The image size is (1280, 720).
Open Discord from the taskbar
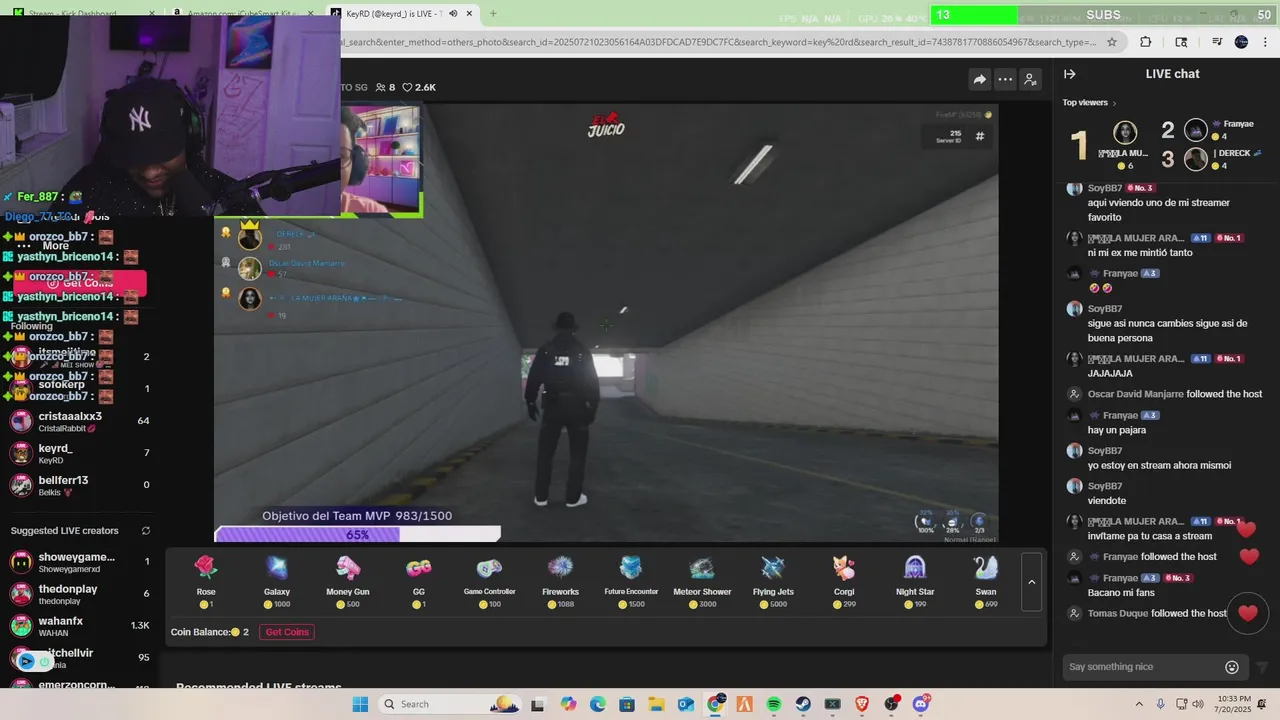click(x=921, y=704)
